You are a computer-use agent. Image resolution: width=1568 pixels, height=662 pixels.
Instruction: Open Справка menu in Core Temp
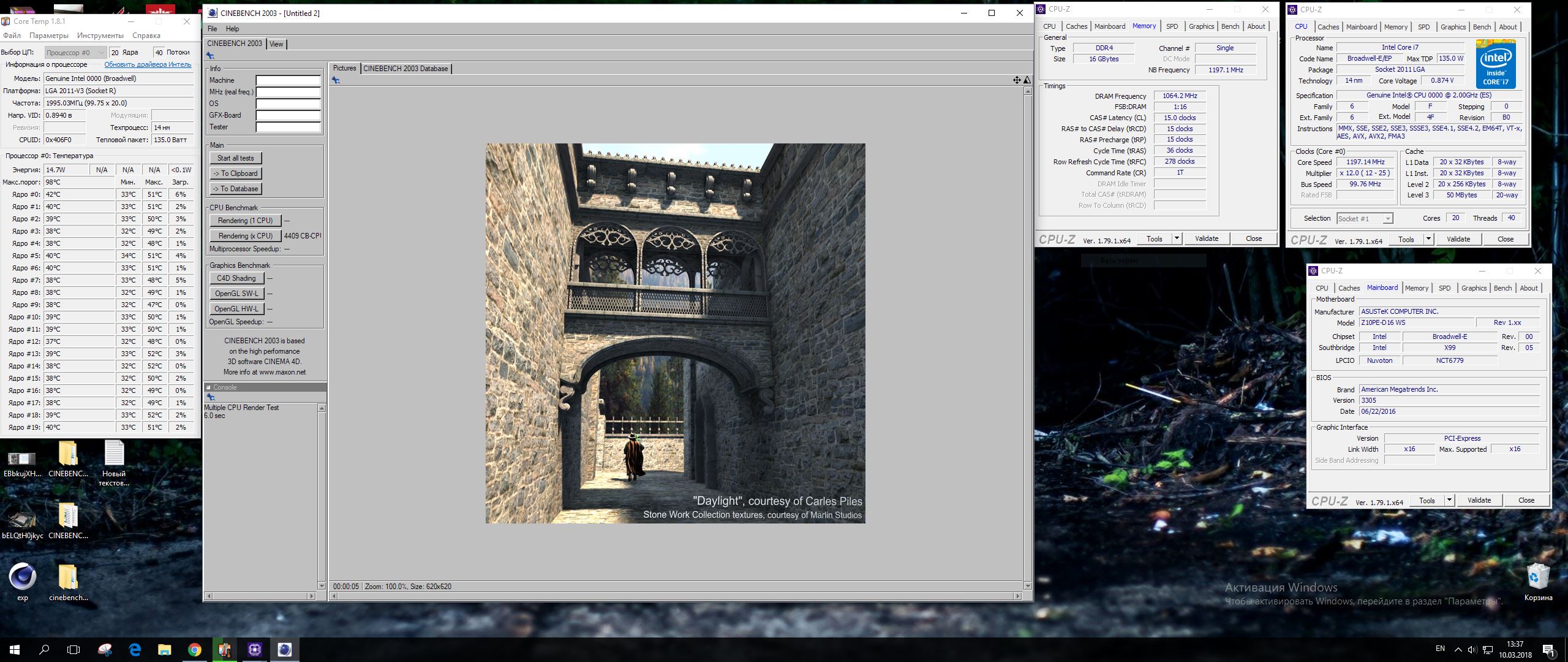(x=146, y=36)
